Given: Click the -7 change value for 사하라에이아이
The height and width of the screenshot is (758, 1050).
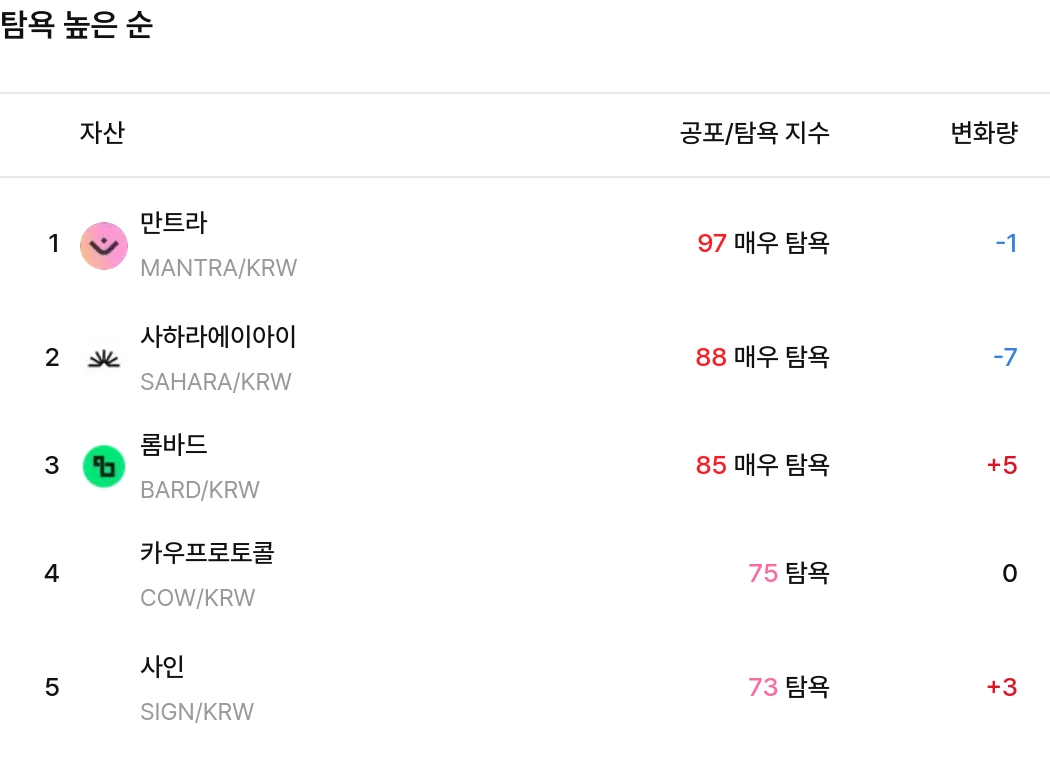Looking at the screenshot, I should click(1003, 356).
